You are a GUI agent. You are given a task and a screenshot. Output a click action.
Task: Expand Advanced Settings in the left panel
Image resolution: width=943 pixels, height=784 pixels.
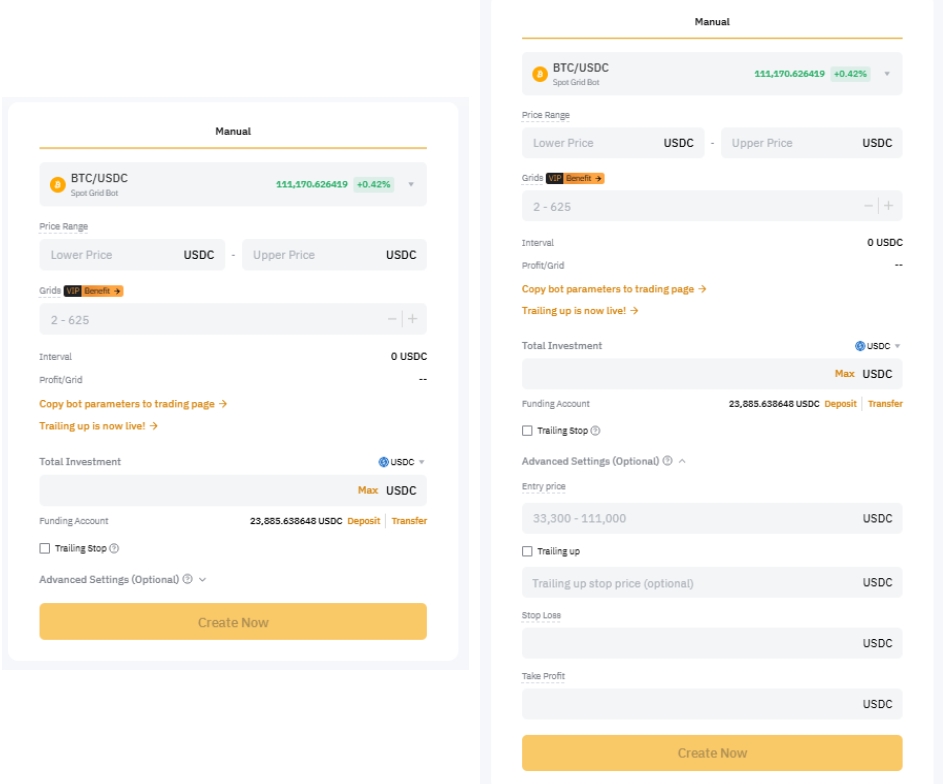(x=202, y=579)
